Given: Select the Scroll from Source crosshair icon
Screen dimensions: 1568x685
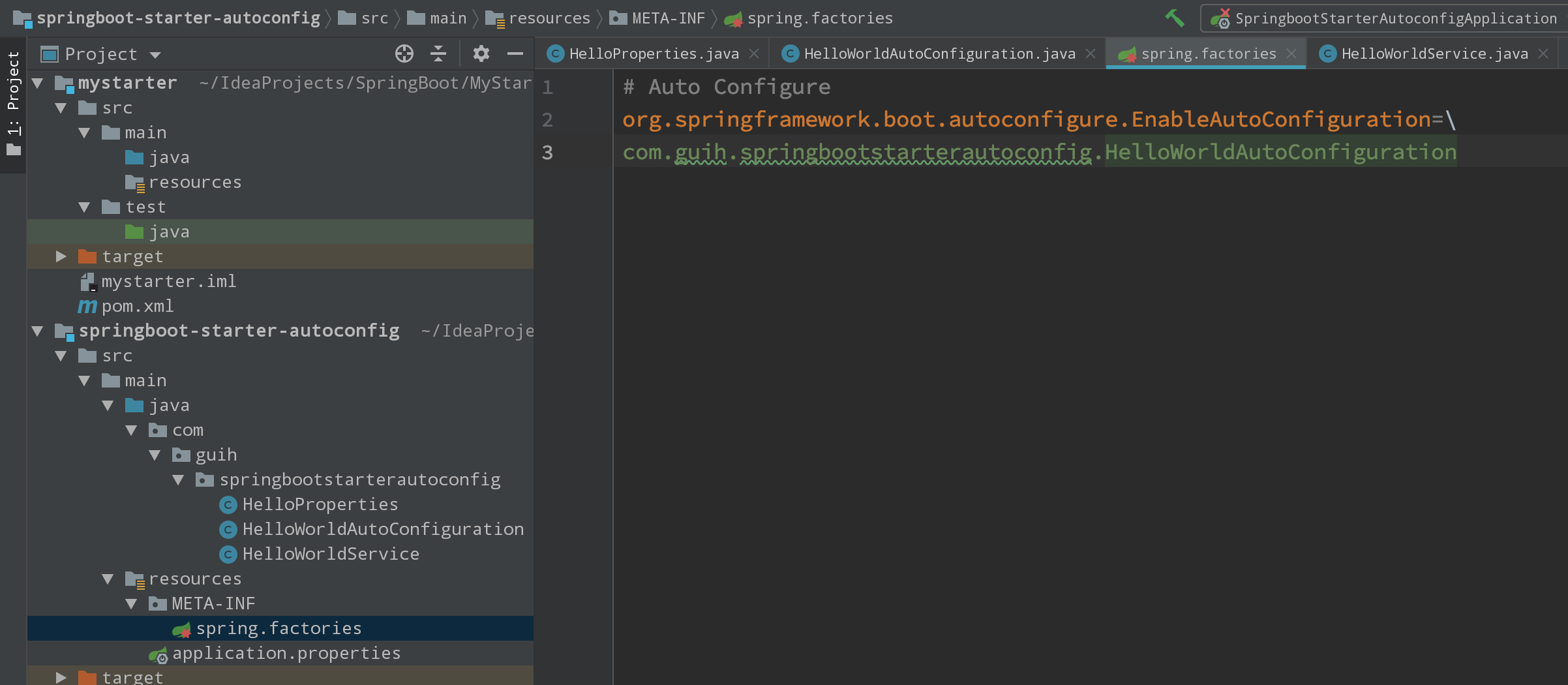Looking at the screenshot, I should pyautogui.click(x=404, y=53).
